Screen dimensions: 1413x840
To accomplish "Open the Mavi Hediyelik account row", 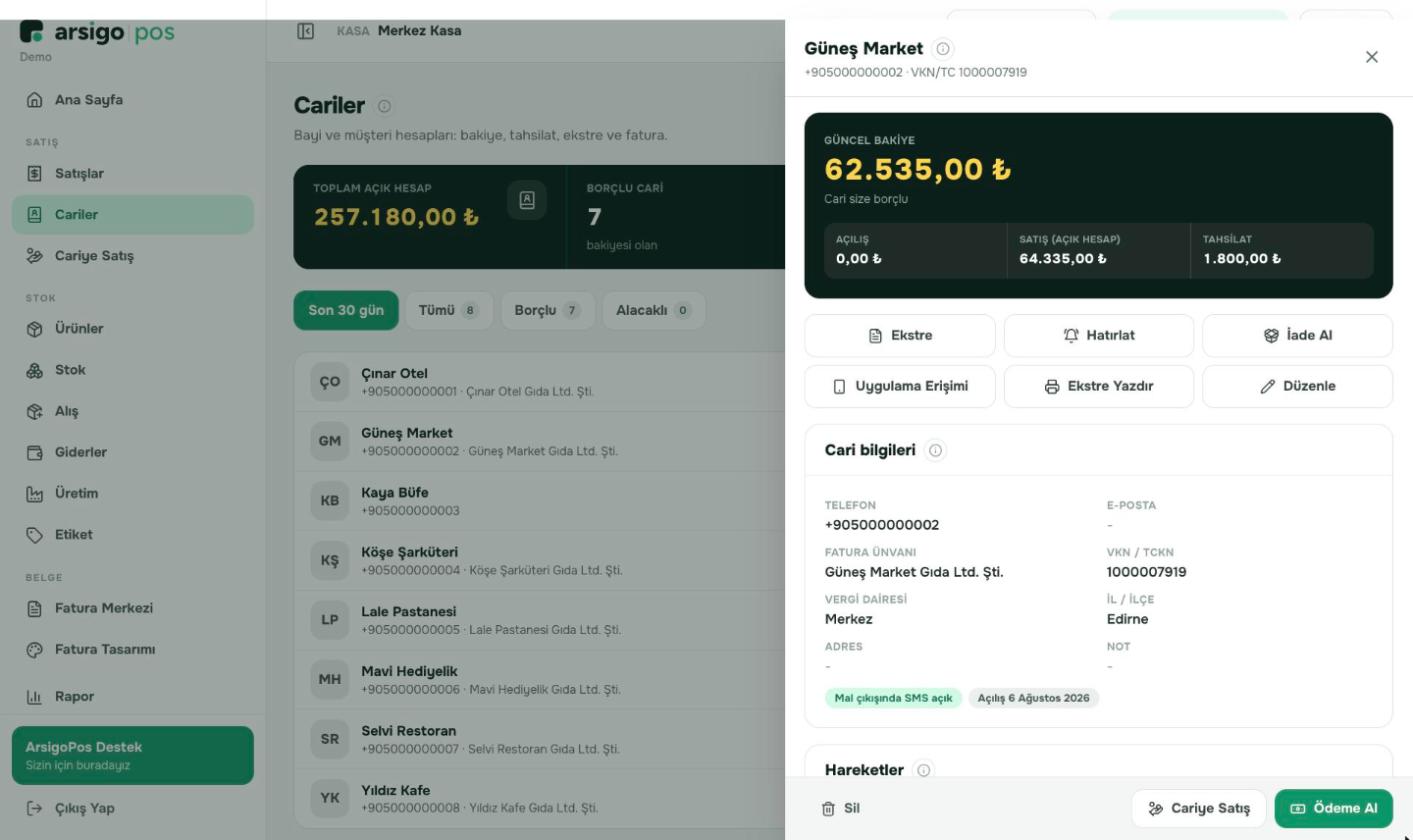I will [x=540, y=679].
